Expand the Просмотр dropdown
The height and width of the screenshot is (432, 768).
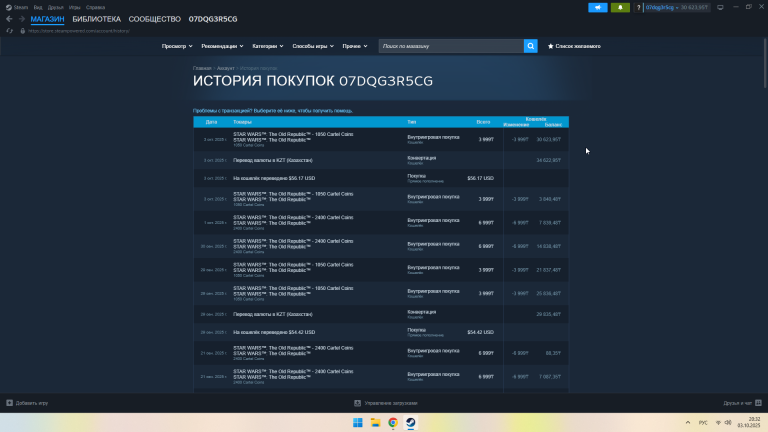coord(177,46)
